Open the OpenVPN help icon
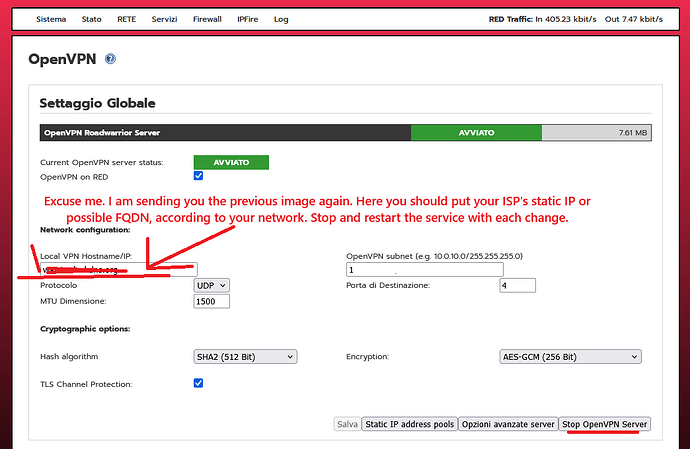 point(110,59)
